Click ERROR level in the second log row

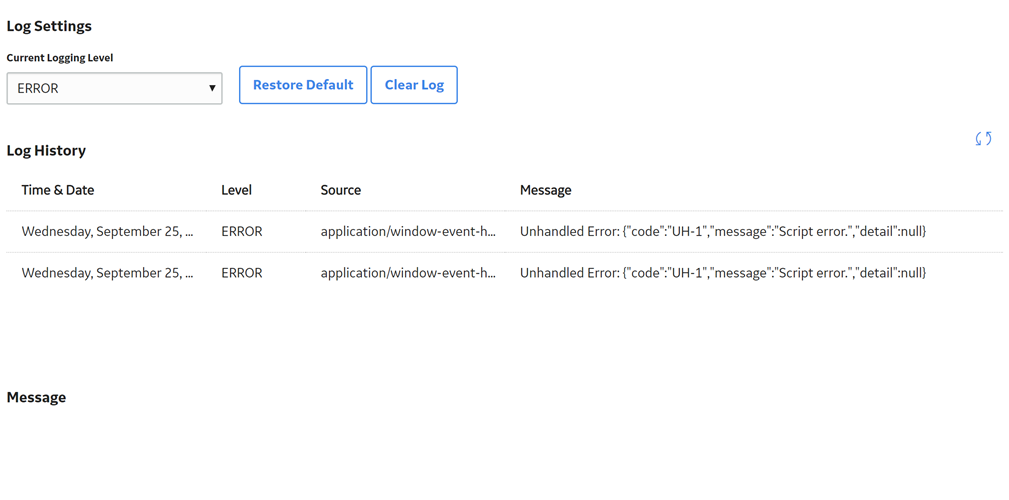[242, 273]
